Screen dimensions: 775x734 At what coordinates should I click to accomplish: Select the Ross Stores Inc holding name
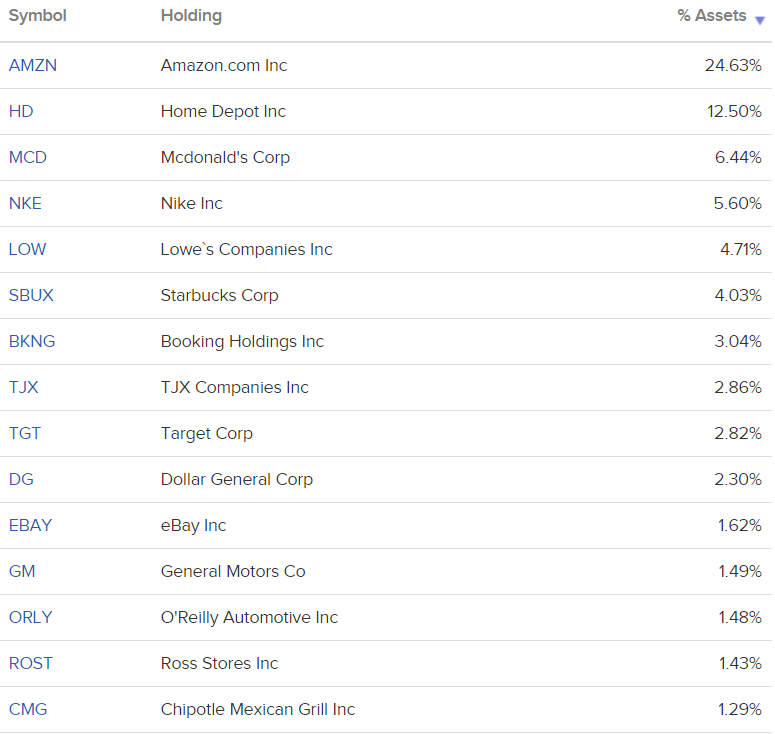point(219,663)
